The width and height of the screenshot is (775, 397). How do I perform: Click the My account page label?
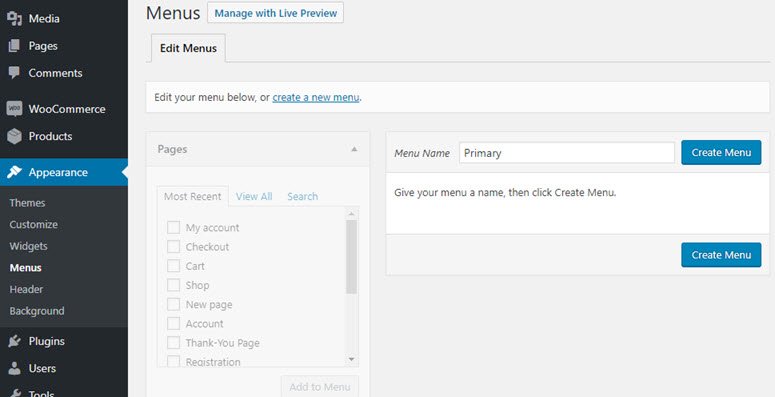pos(213,227)
